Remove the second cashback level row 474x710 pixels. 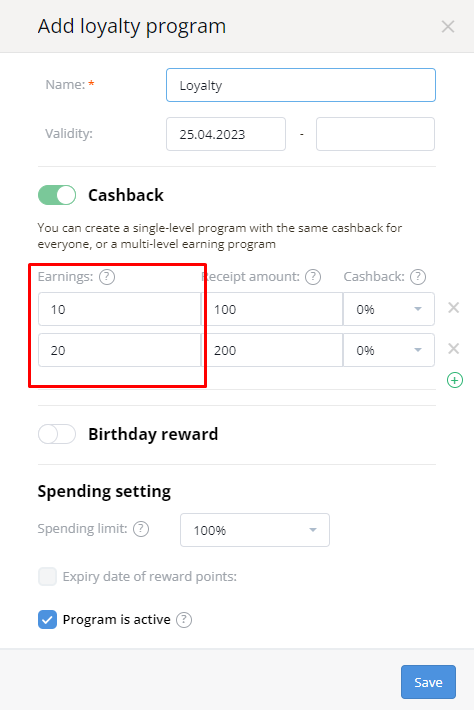coord(454,349)
